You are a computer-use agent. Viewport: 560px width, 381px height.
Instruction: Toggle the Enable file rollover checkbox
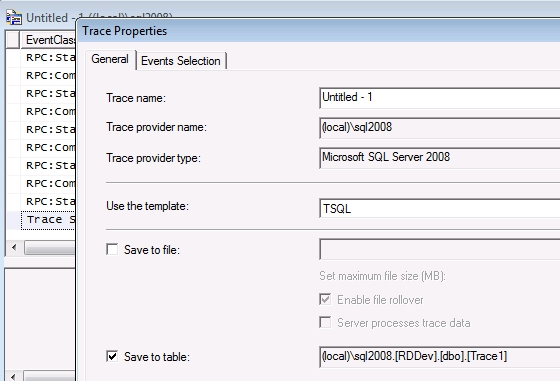click(x=325, y=299)
